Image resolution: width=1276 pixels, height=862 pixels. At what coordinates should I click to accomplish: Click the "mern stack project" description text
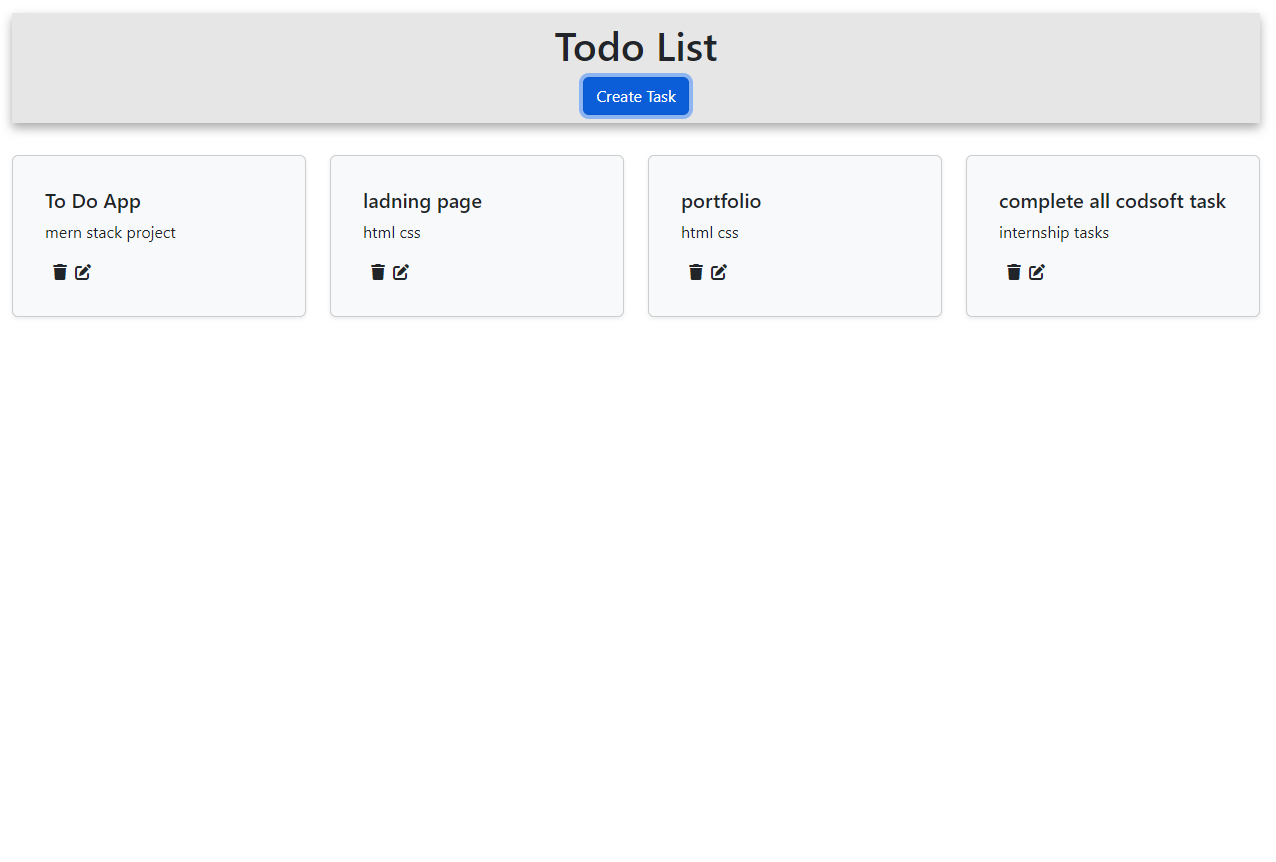click(110, 232)
